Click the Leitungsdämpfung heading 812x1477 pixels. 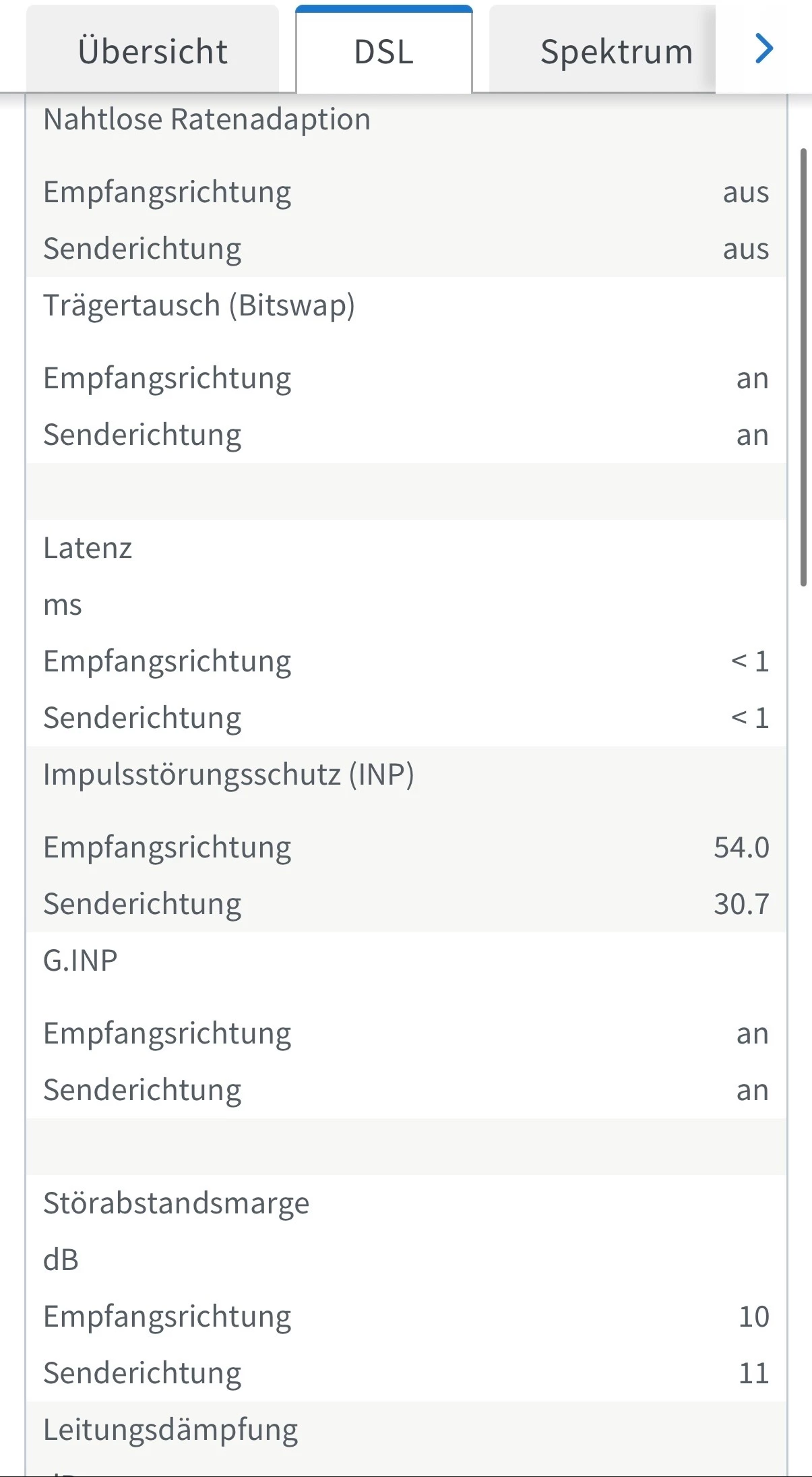tap(170, 1430)
